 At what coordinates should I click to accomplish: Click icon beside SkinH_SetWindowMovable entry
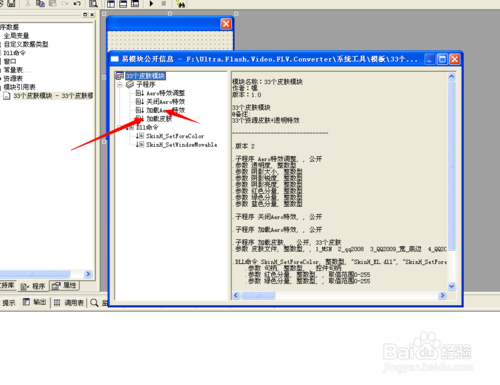pos(140,145)
